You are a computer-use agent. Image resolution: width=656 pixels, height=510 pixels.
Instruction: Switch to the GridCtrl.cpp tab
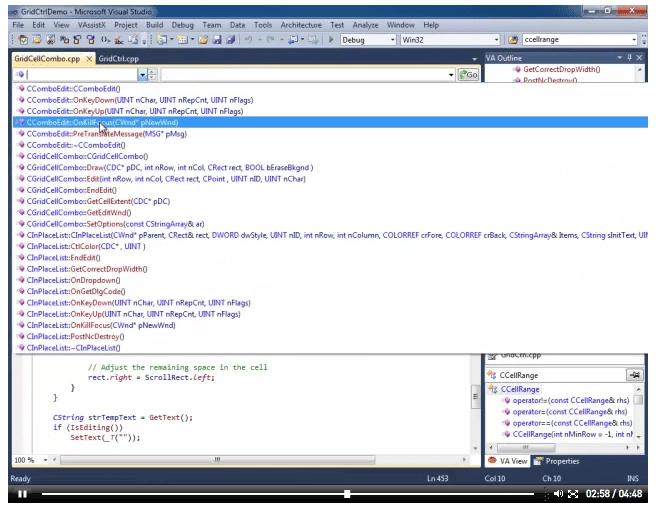pos(118,59)
